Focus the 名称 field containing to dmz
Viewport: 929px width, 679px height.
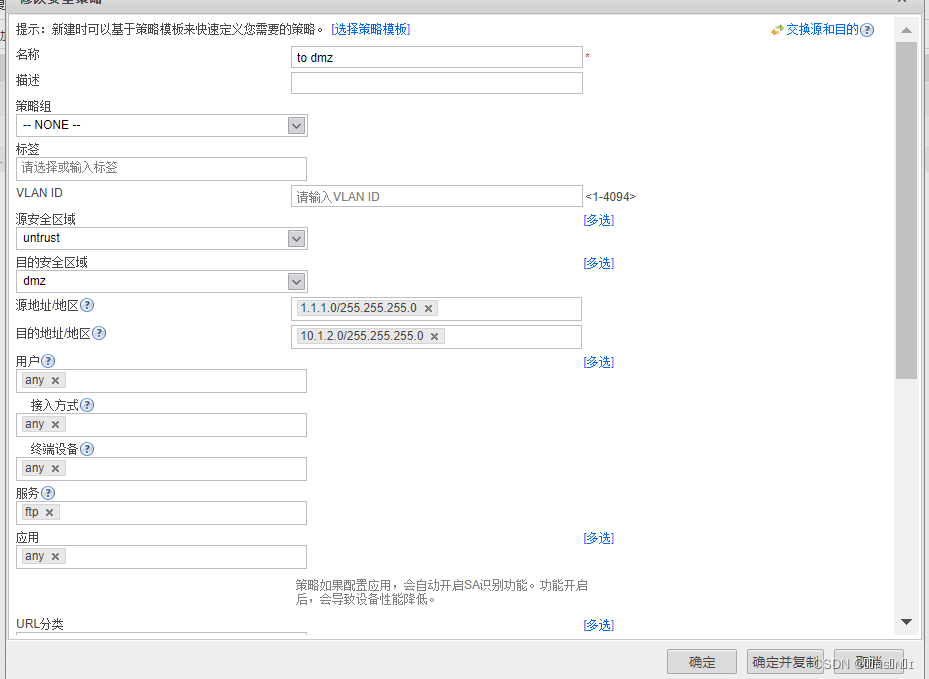(437, 57)
